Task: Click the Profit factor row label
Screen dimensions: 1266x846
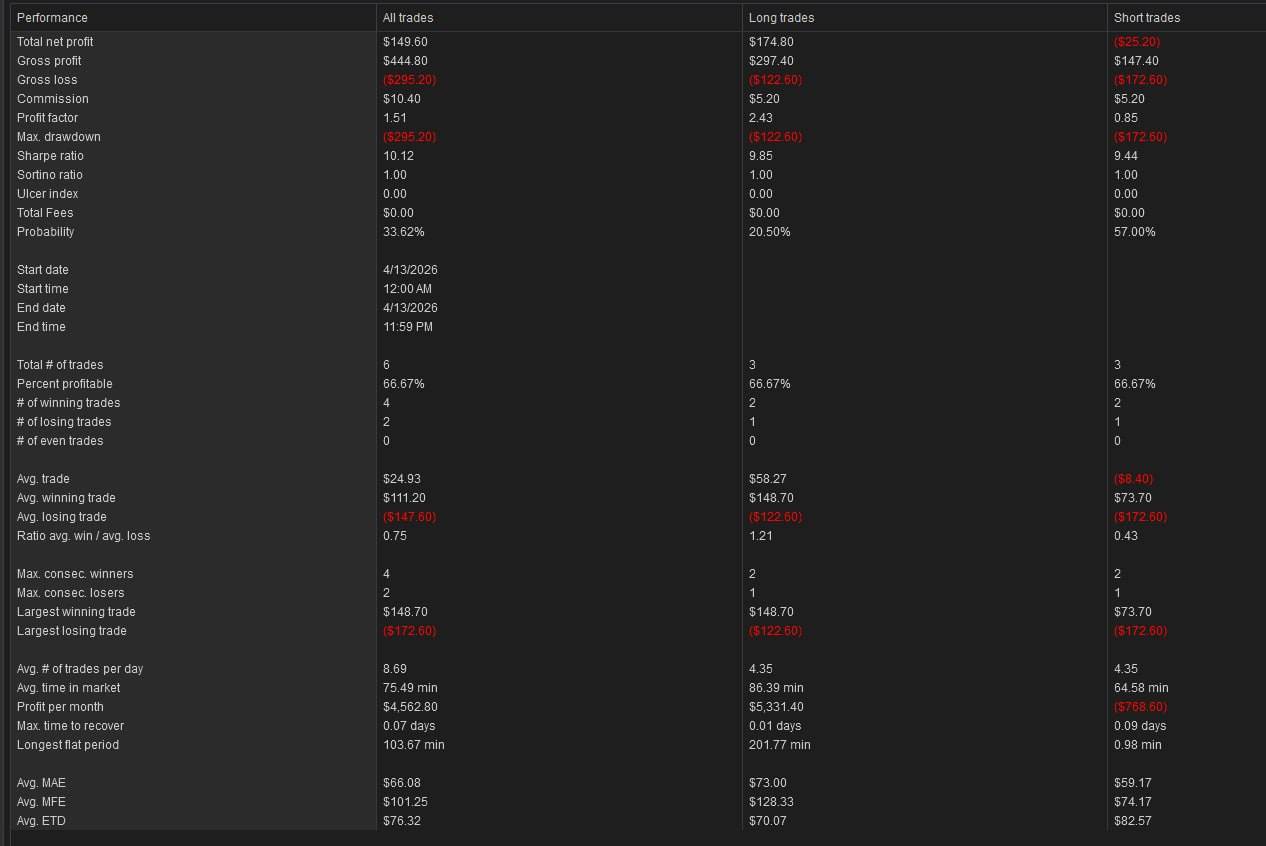Action: coord(47,118)
